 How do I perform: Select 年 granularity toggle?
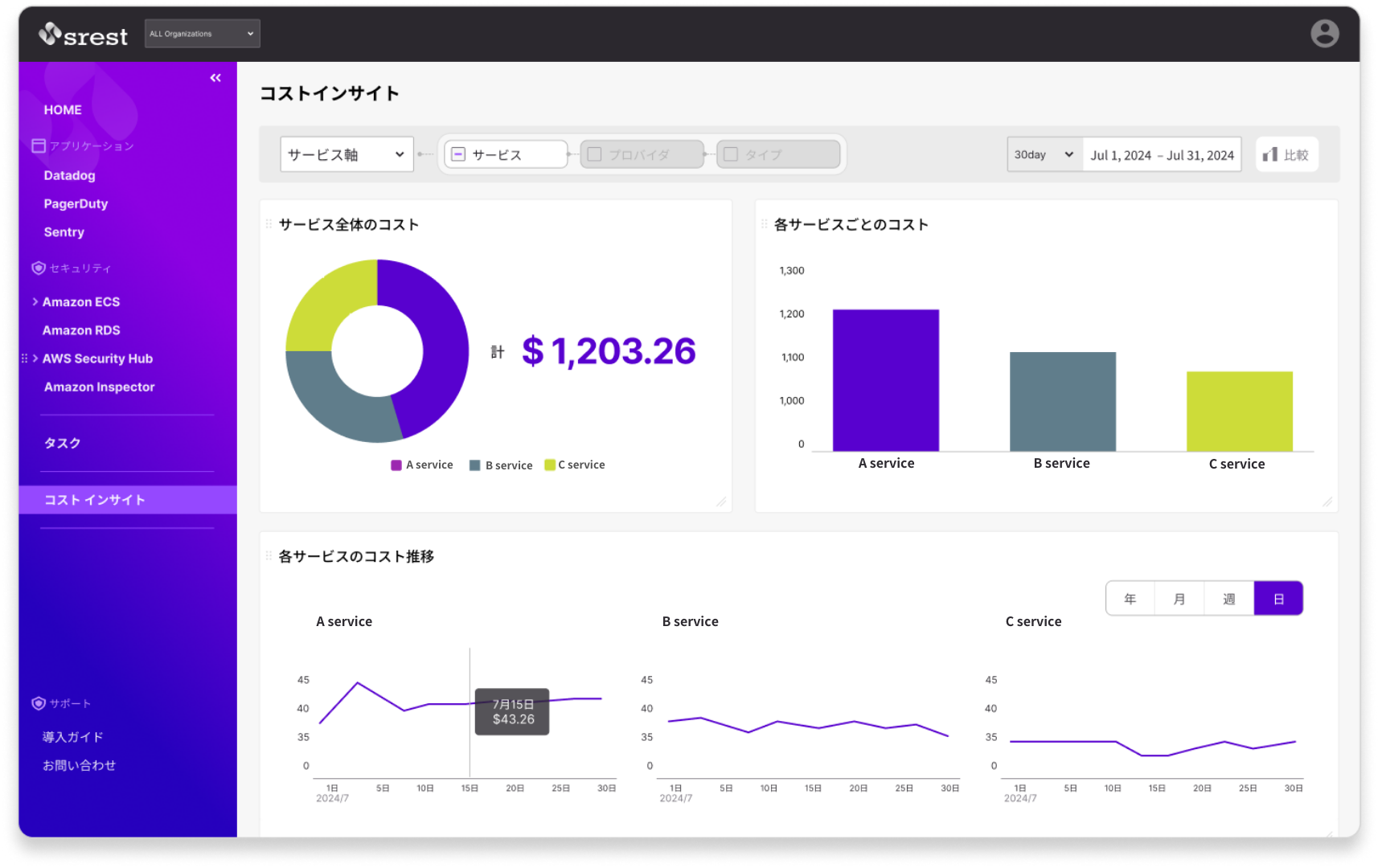pos(1130,599)
